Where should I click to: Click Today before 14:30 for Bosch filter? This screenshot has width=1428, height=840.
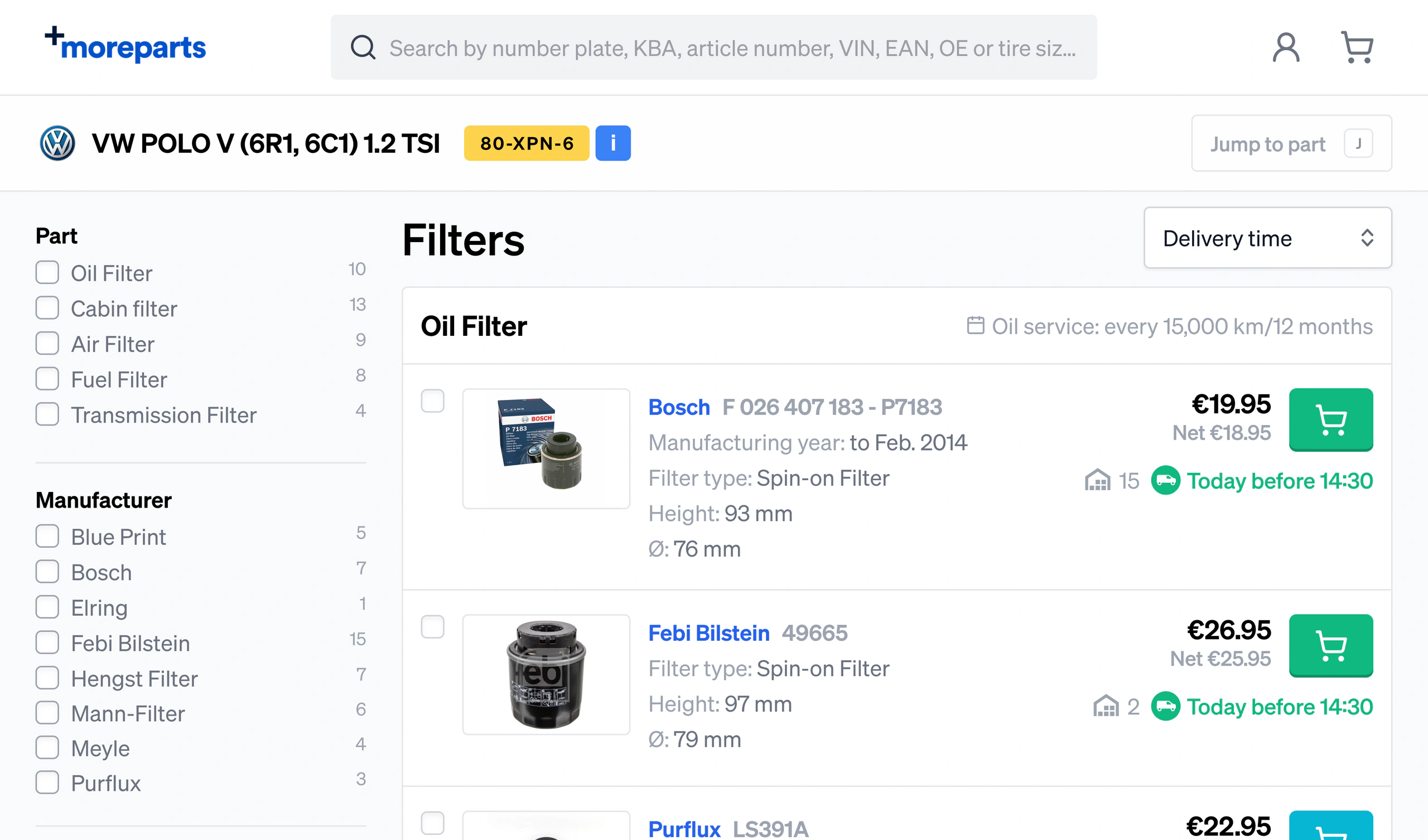(x=1280, y=481)
